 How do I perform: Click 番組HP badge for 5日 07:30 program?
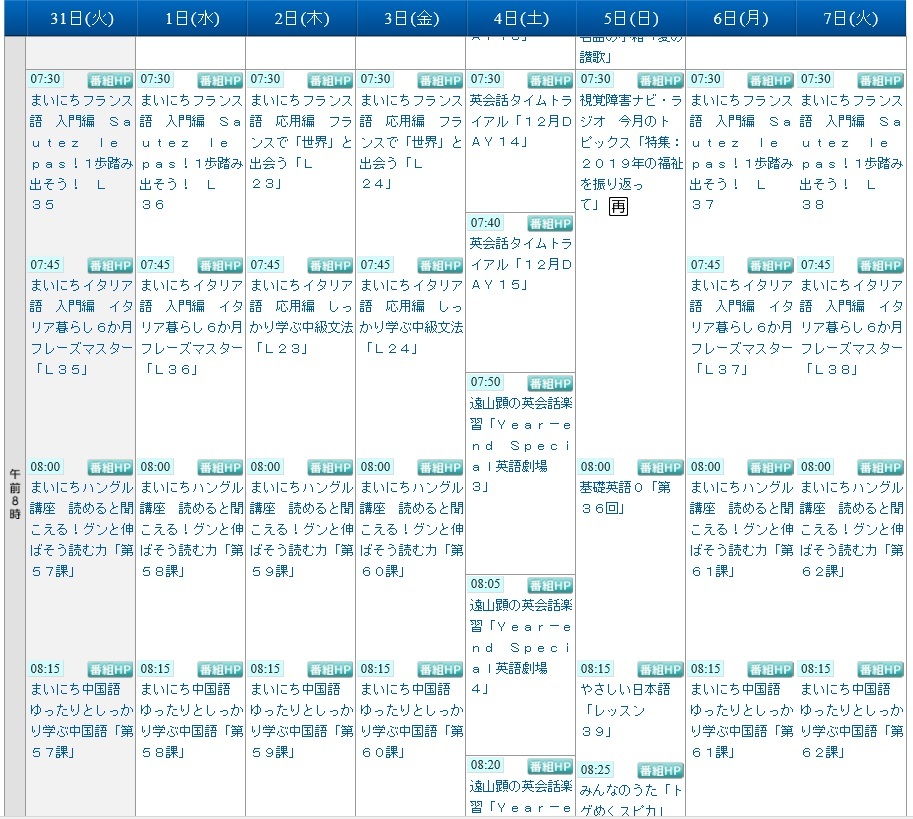tap(660, 80)
